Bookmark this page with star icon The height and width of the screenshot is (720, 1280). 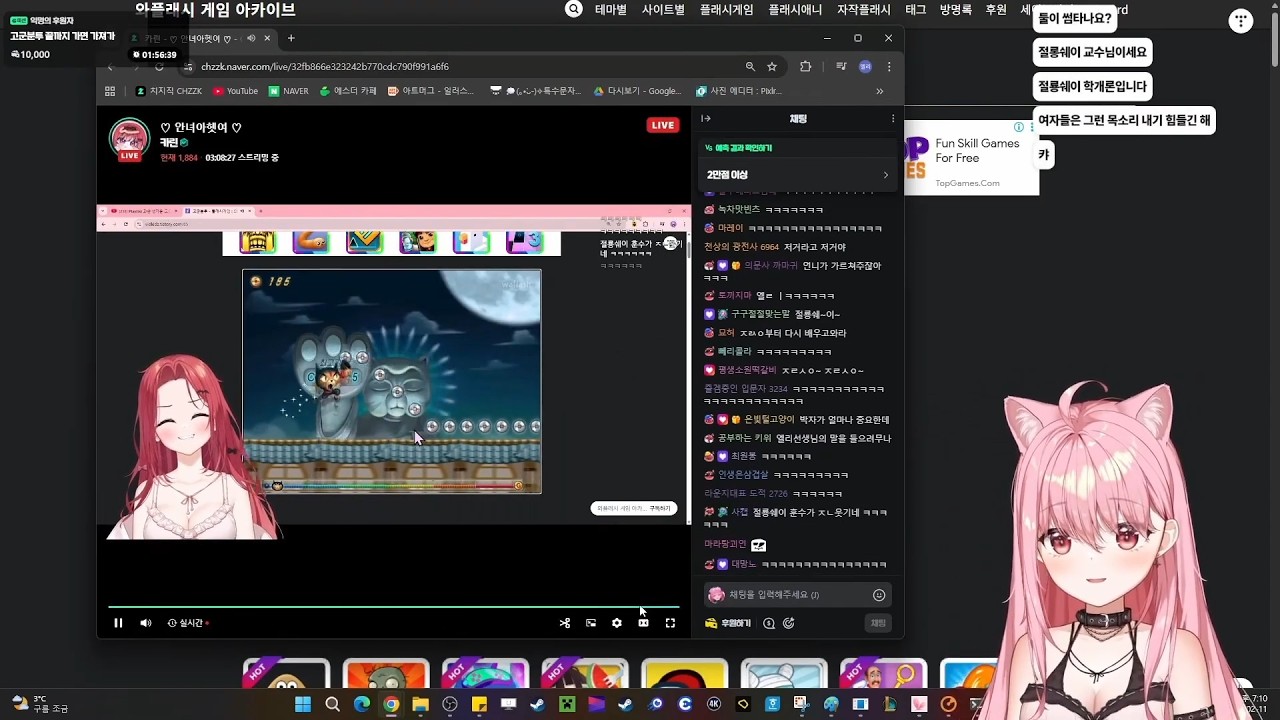tap(772, 67)
